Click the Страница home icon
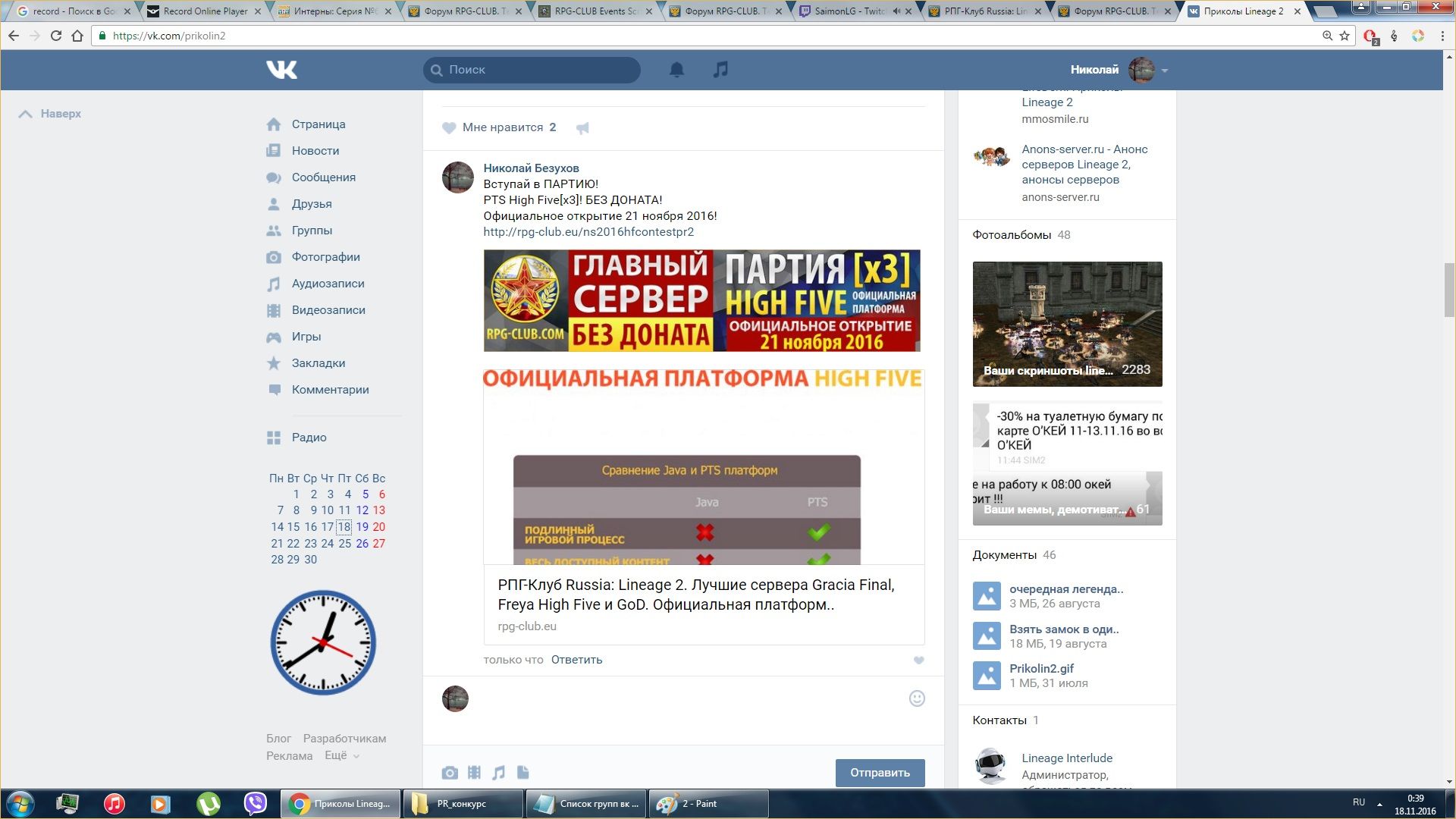 click(x=274, y=124)
